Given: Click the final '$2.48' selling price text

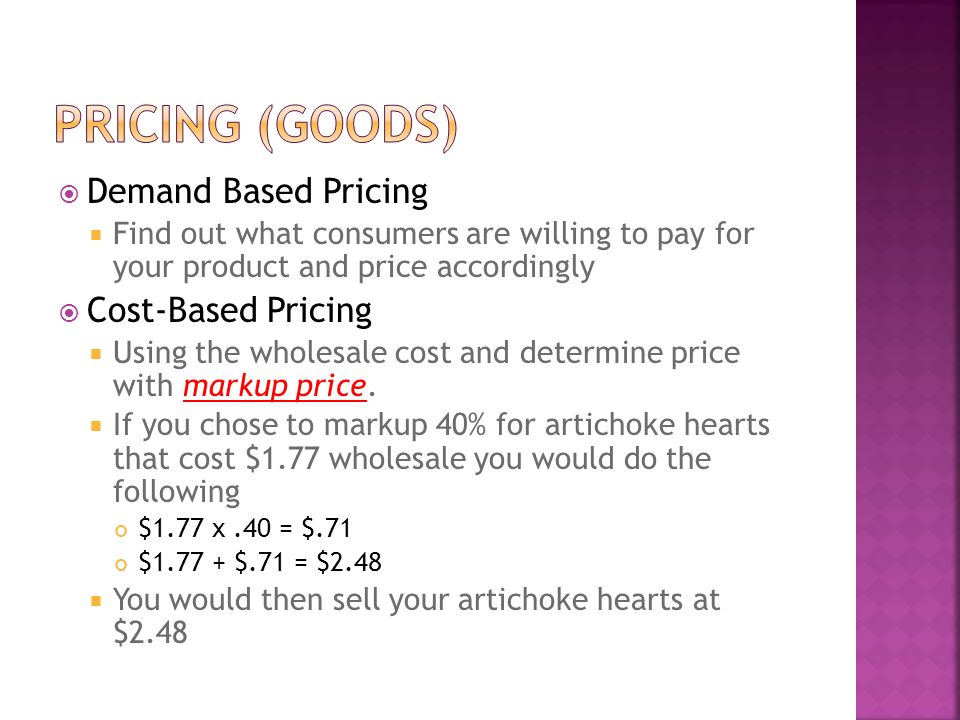Looking at the screenshot, I should pyautogui.click(x=150, y=632).
